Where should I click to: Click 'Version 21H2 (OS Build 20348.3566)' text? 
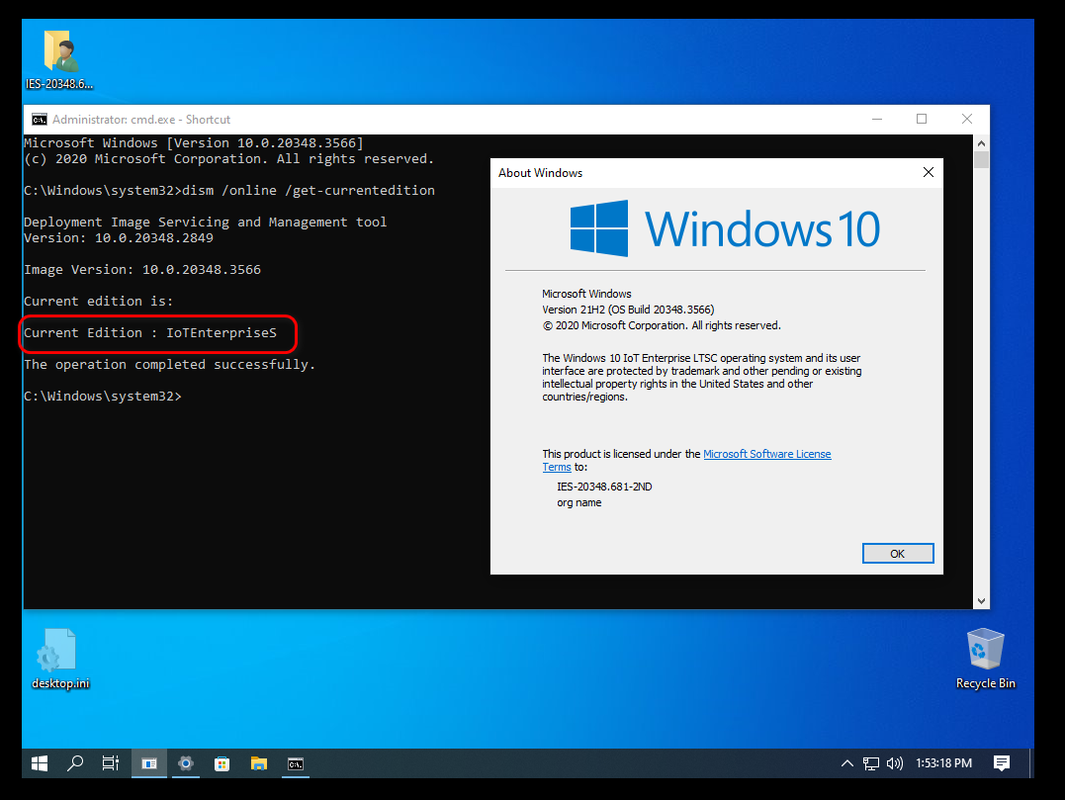(x=628, y=310)
